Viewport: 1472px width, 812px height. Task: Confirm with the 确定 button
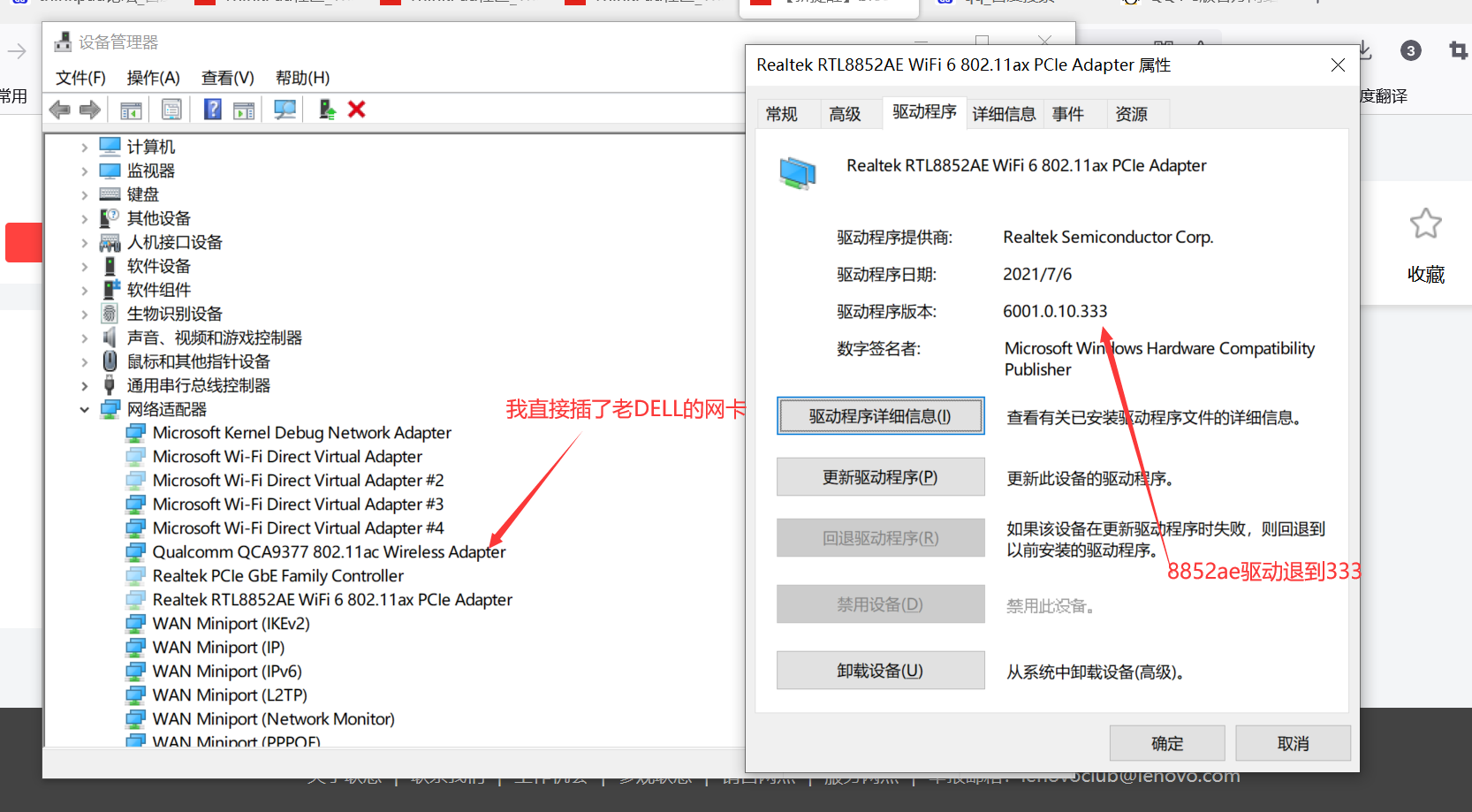click(1167, 744)
